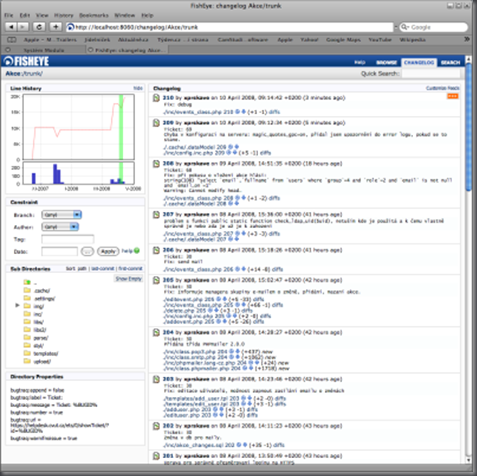Click the add bookmark plus button
Image resolution: width=477 pixels, height=476 pixels.
(x=56, y=27)
